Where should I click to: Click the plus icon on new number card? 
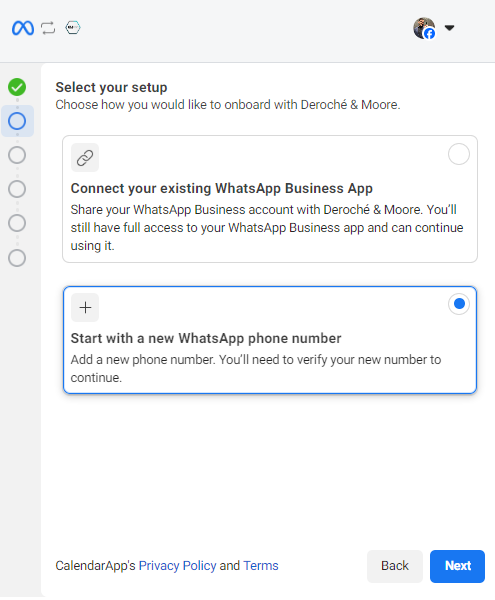(x=85, y=308)
